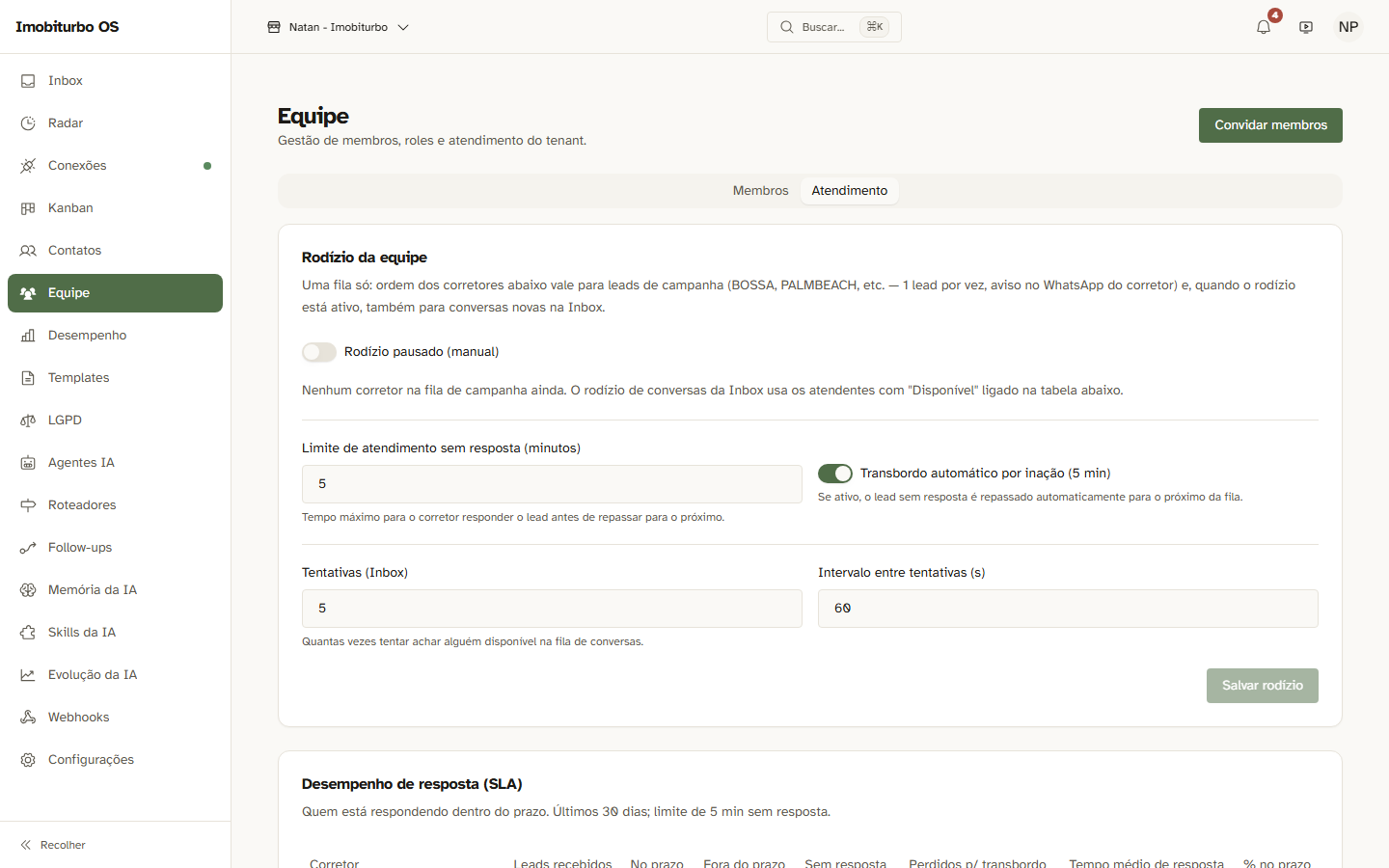Open the NP user avatar menu
1389x868 pixels.
[1348, 27]
